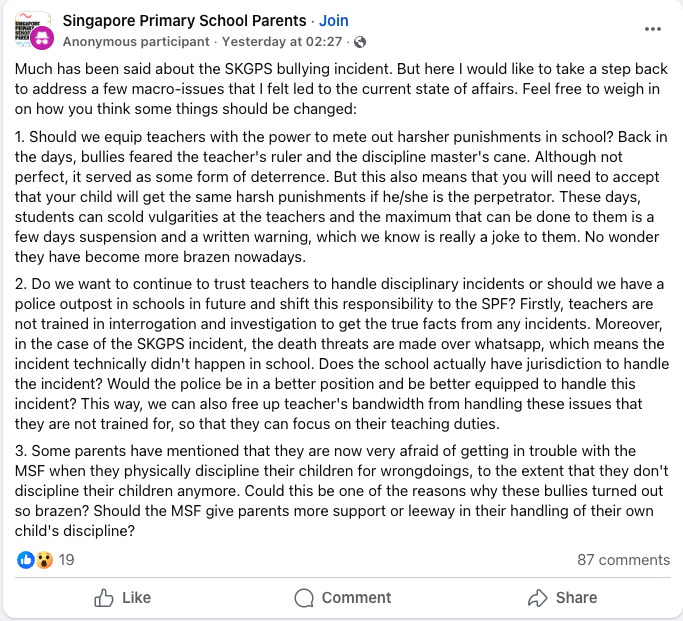
Task: Show who reacted via the 19 count
Action: pos(67,560)
